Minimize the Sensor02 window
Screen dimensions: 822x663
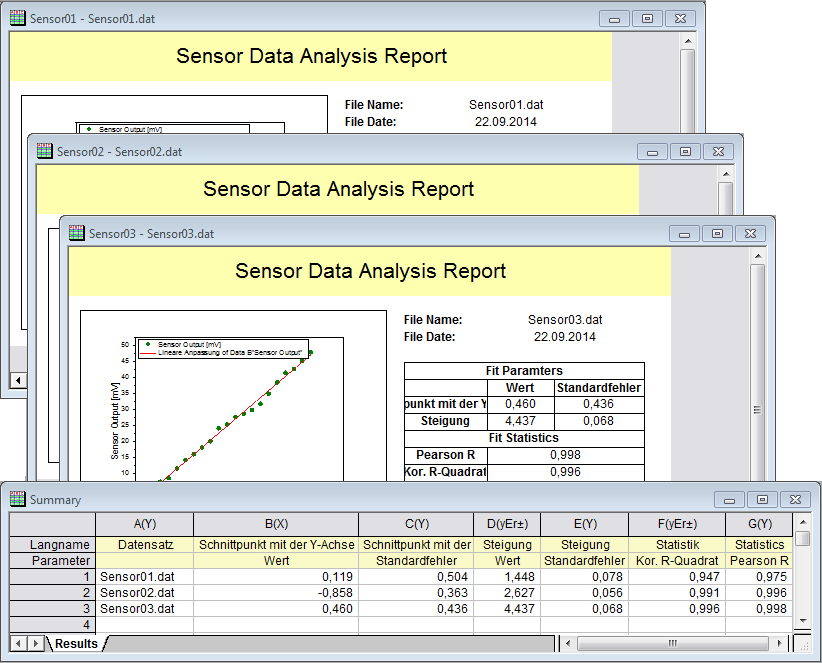click(x=652, y=152)
